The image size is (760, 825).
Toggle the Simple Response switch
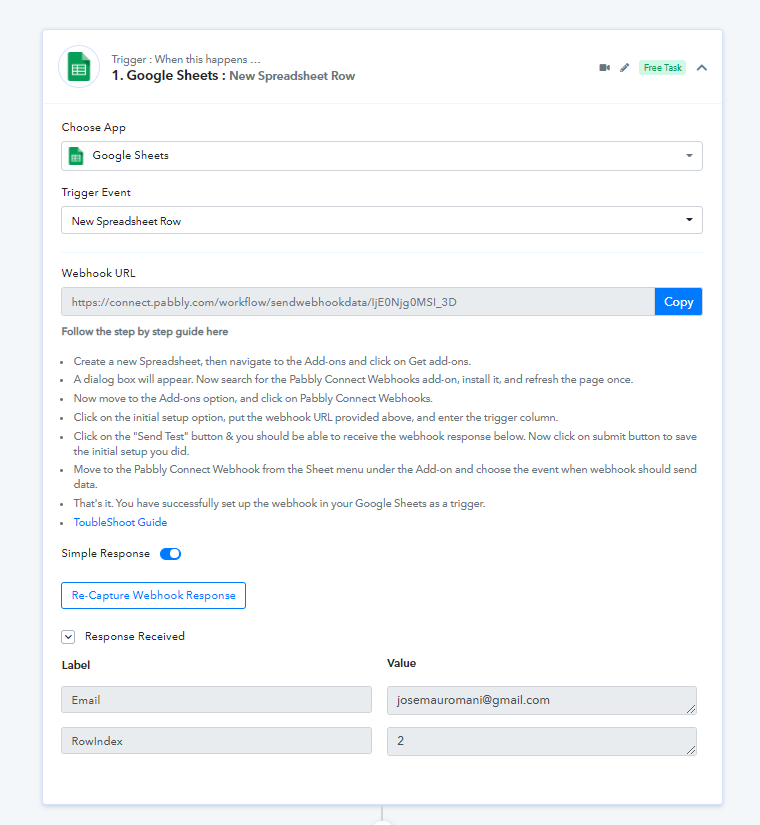pyautogui.click(x=171, y=554)
